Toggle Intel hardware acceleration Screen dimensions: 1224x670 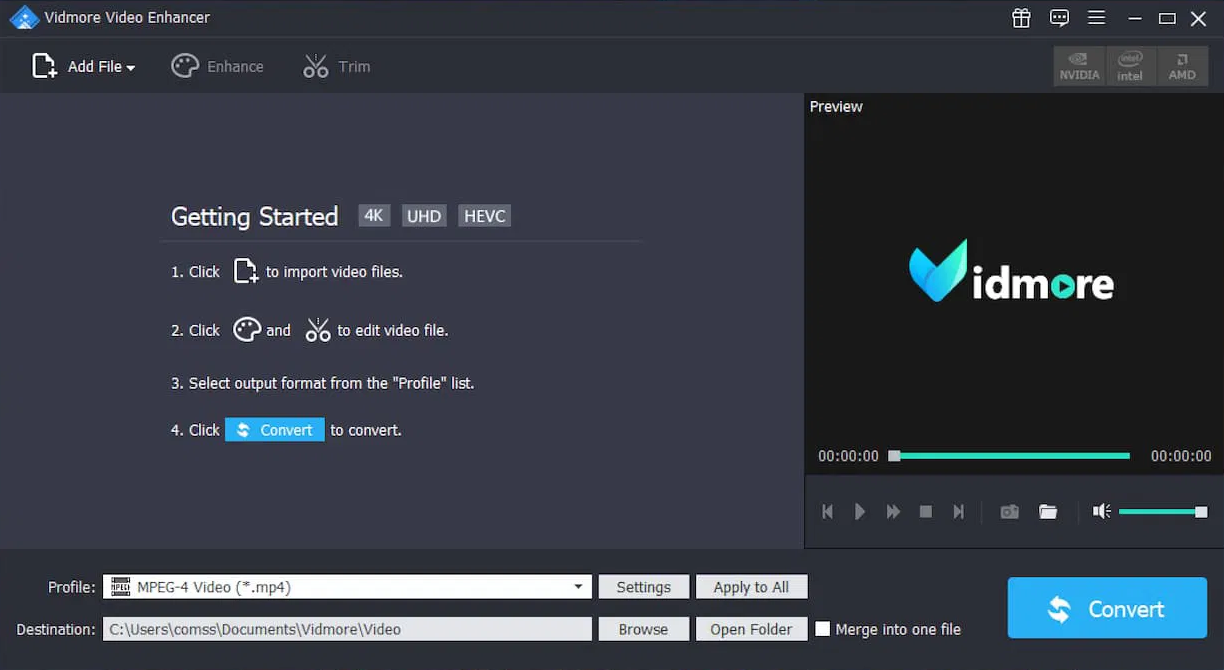pyautogui.click(x=1130, y=66)
